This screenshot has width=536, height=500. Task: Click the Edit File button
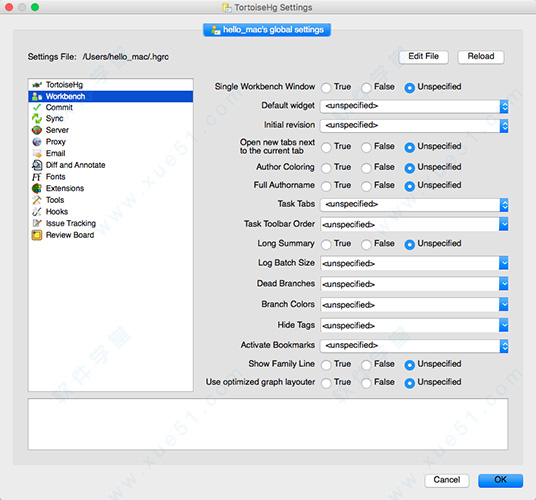[x=424, y=57]
